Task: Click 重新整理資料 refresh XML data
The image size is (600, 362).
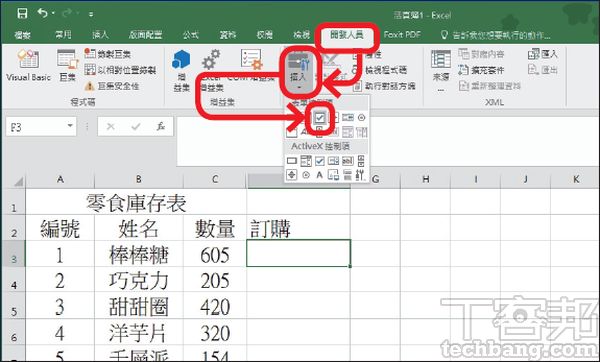Action: point(489,86)
